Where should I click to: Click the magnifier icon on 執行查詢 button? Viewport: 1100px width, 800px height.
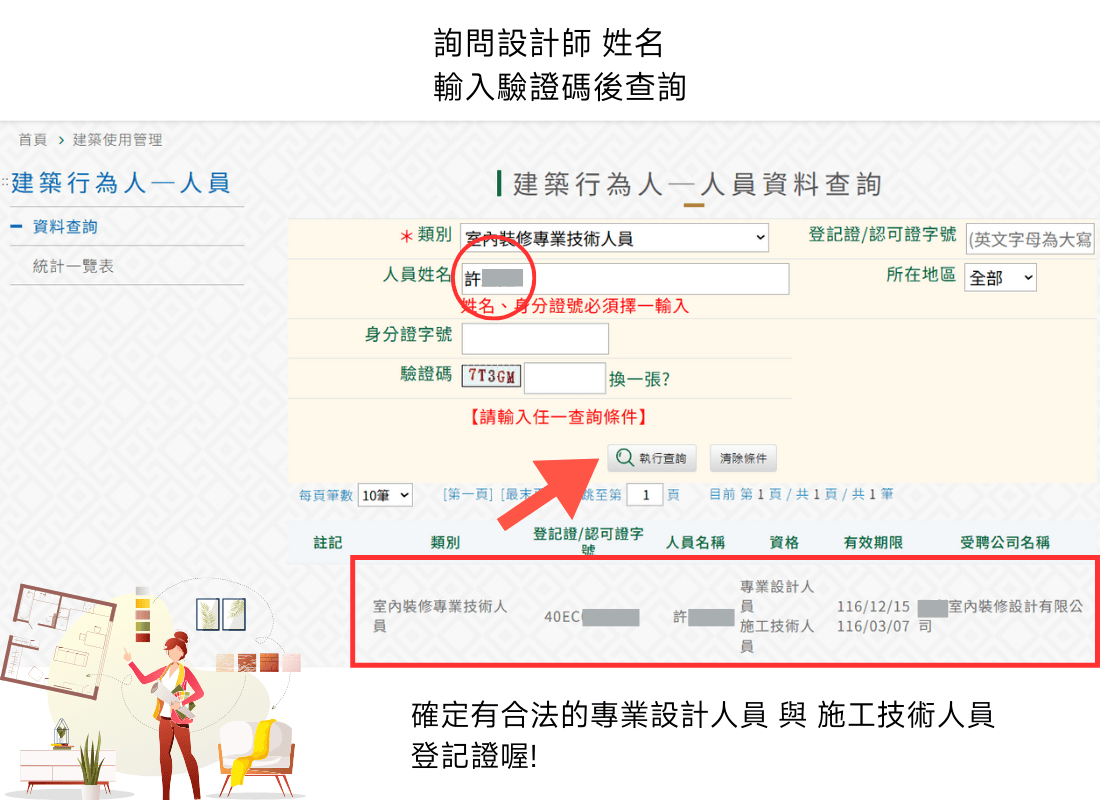[x=625, y=457]
